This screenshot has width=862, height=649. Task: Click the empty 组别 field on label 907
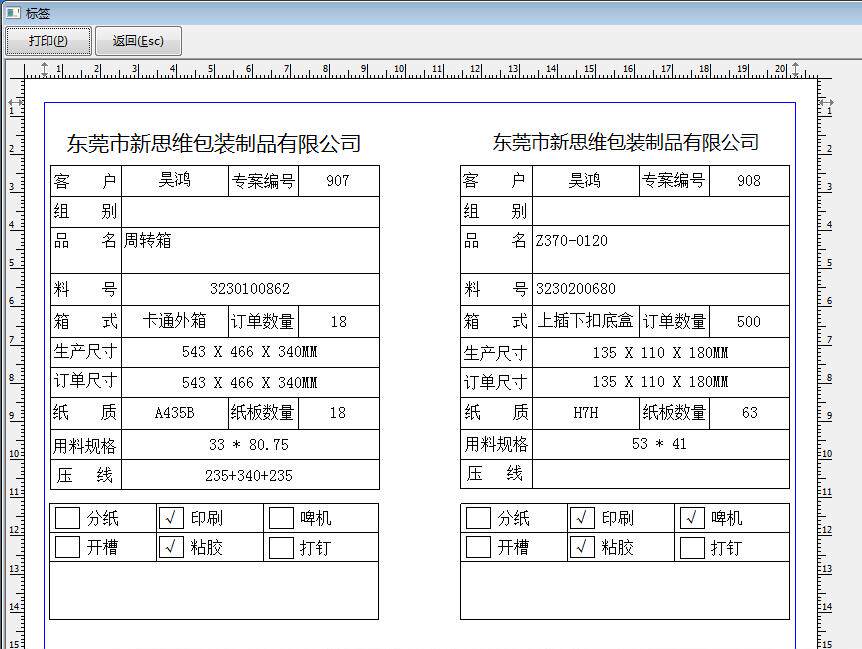250,212
